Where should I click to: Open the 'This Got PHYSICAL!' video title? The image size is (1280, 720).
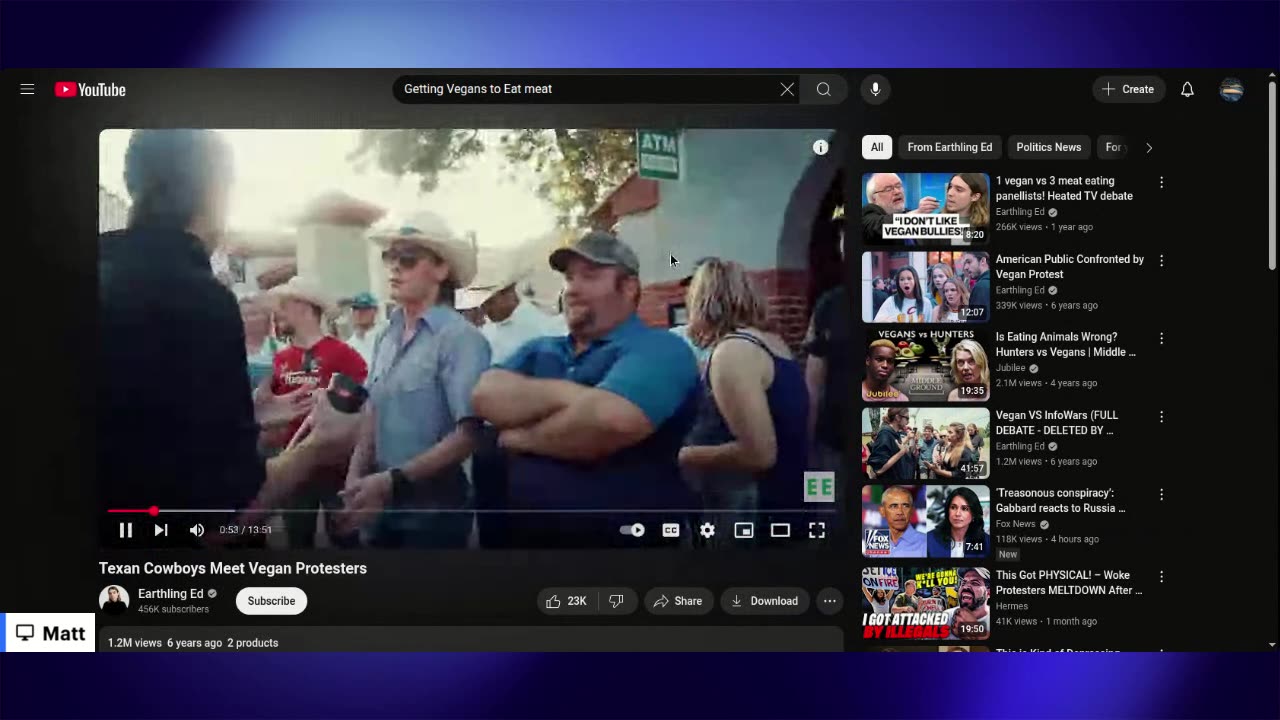pos(1069,582)
